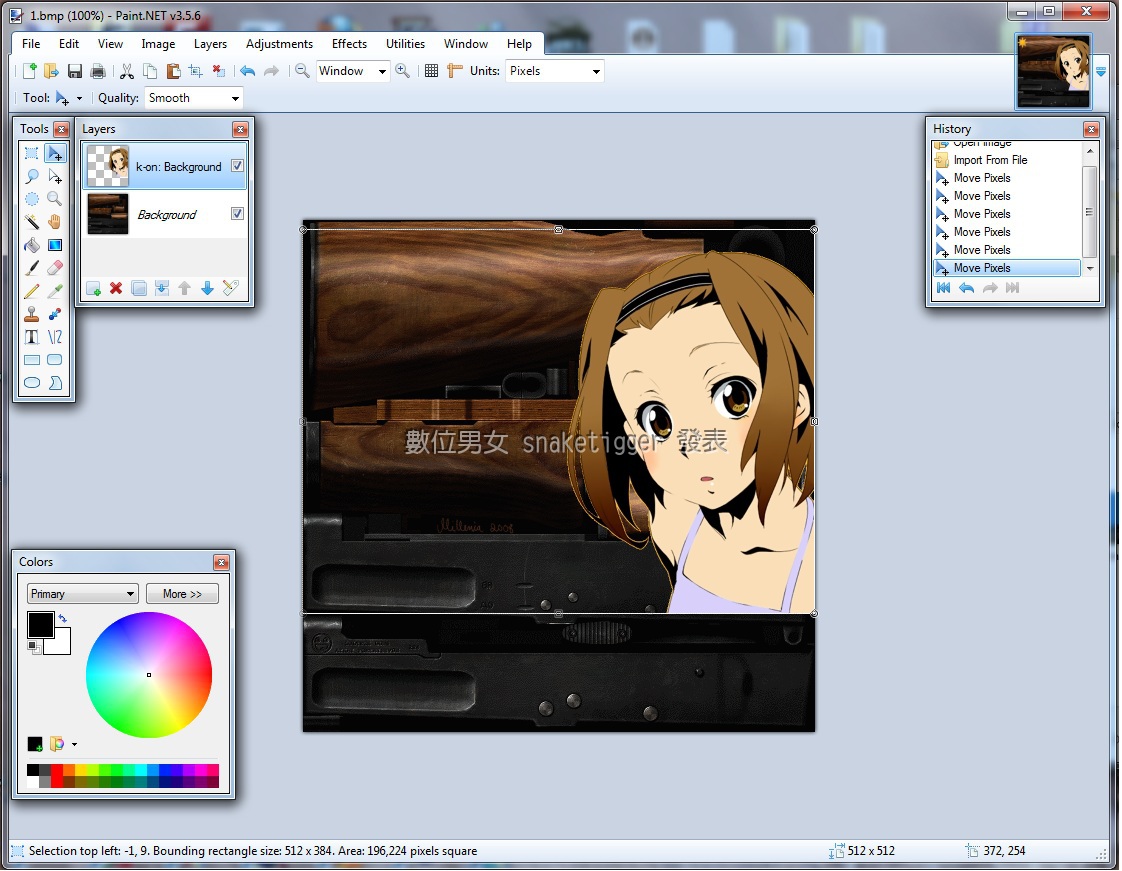Open the Adjustments menu
Image resolution: width=1122 pixels, height=871 pixels.
(279, 44)
